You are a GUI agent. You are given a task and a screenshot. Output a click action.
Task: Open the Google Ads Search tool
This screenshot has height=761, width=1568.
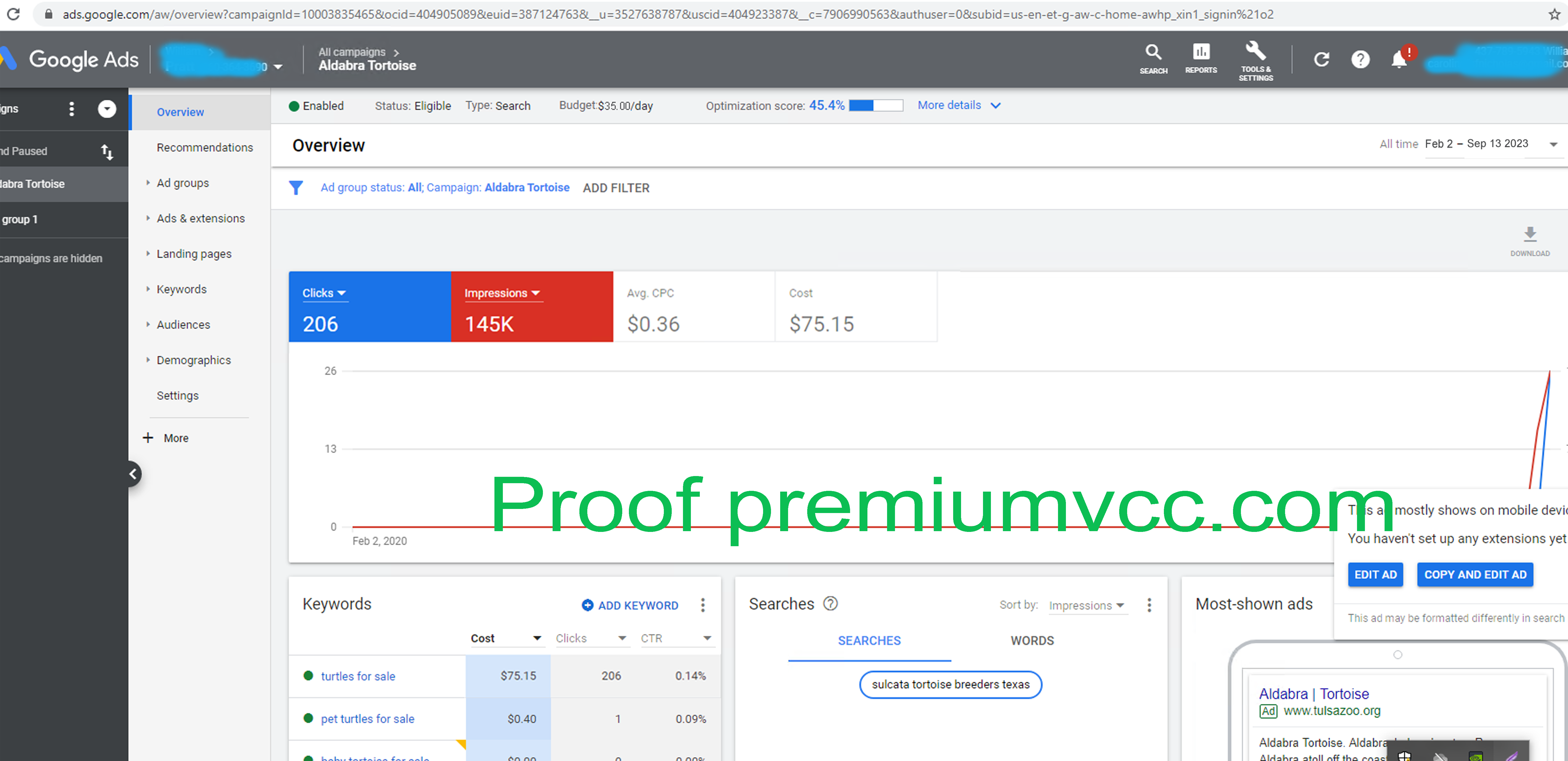[x=1153, y=59]
